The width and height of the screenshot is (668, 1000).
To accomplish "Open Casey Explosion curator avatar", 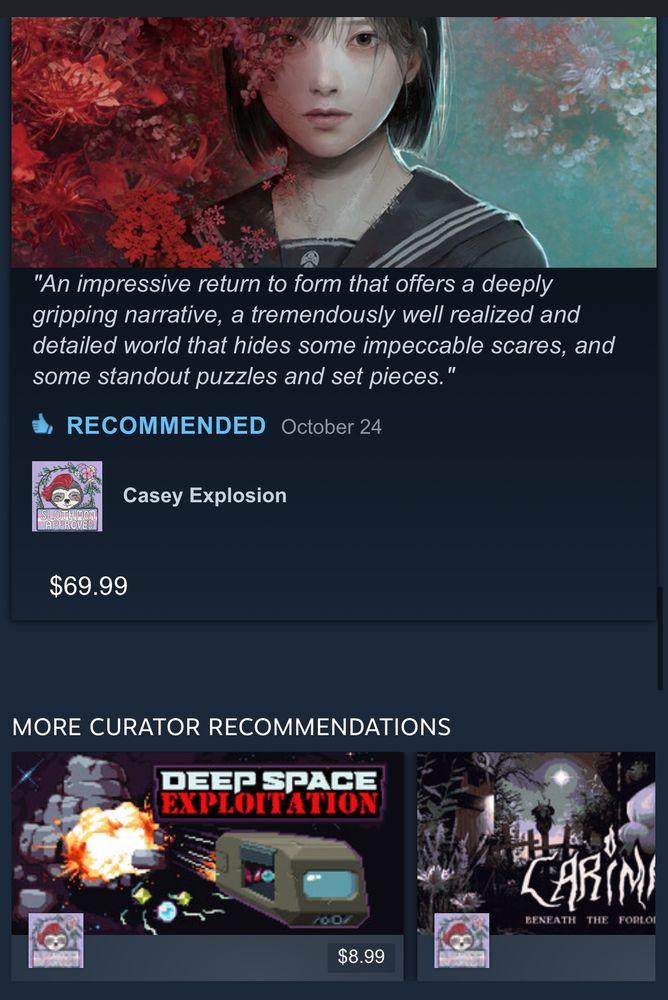I will [67, 496].
